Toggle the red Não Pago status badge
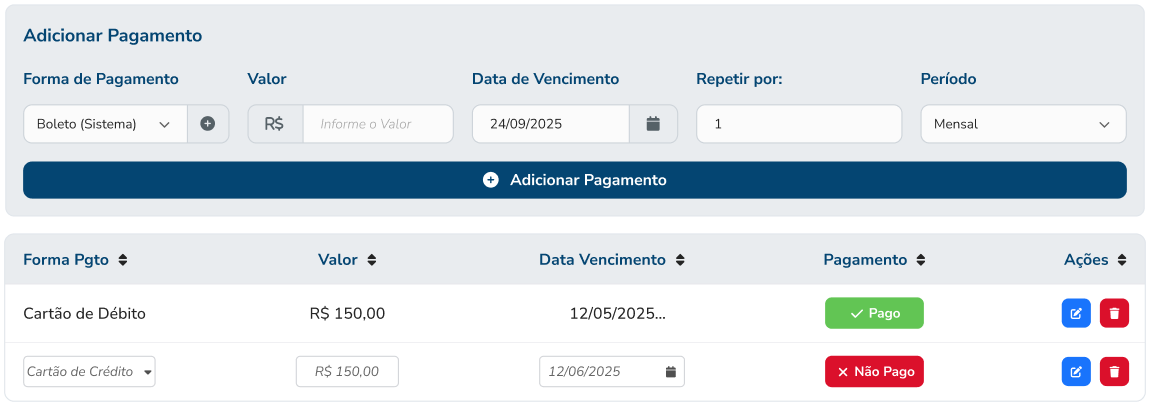 pos(874,372)
